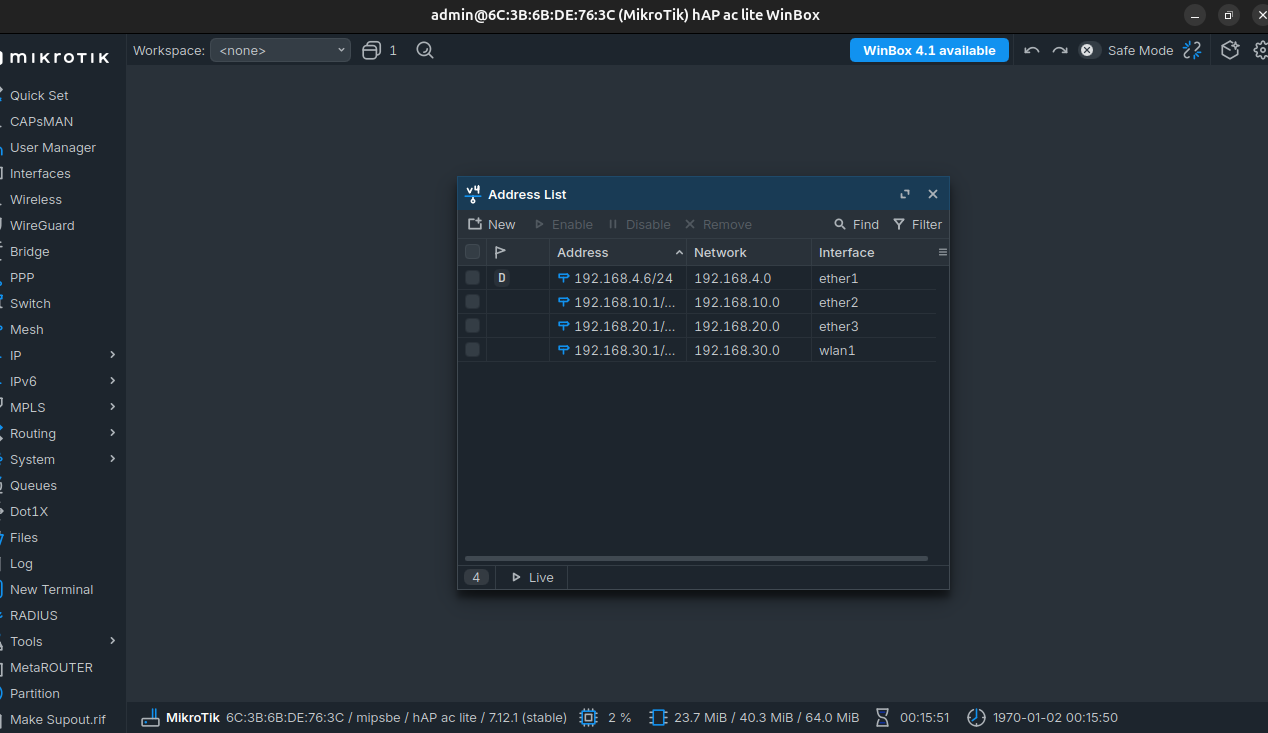Toggle Safe Mode switch
This screenshot has height=733, width=1268.
click(1089, 50)
